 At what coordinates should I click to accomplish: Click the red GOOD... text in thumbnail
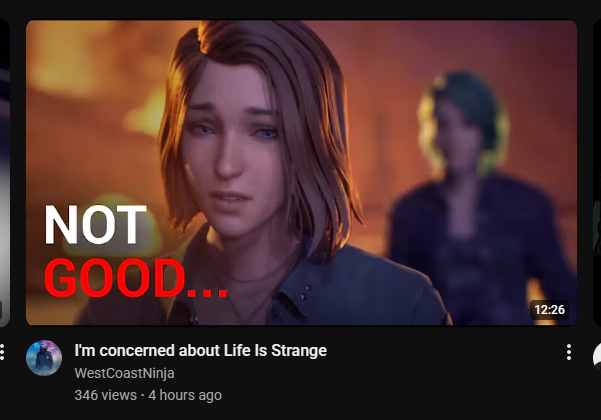[136, 278]
